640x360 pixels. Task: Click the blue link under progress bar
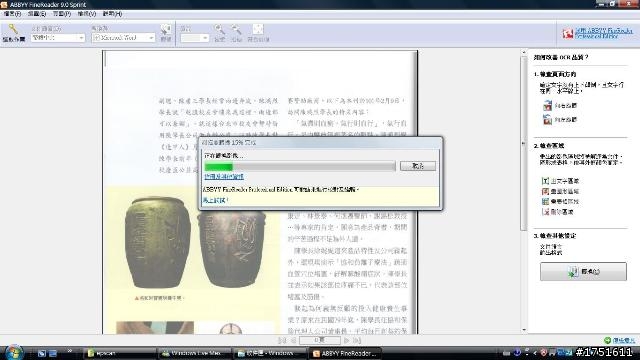[224, 176]
